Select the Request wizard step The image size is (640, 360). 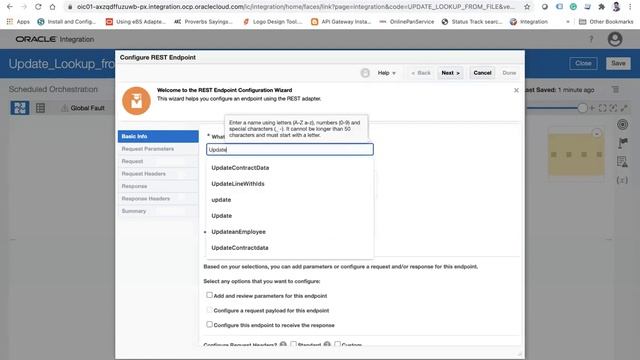click(158, 161)
